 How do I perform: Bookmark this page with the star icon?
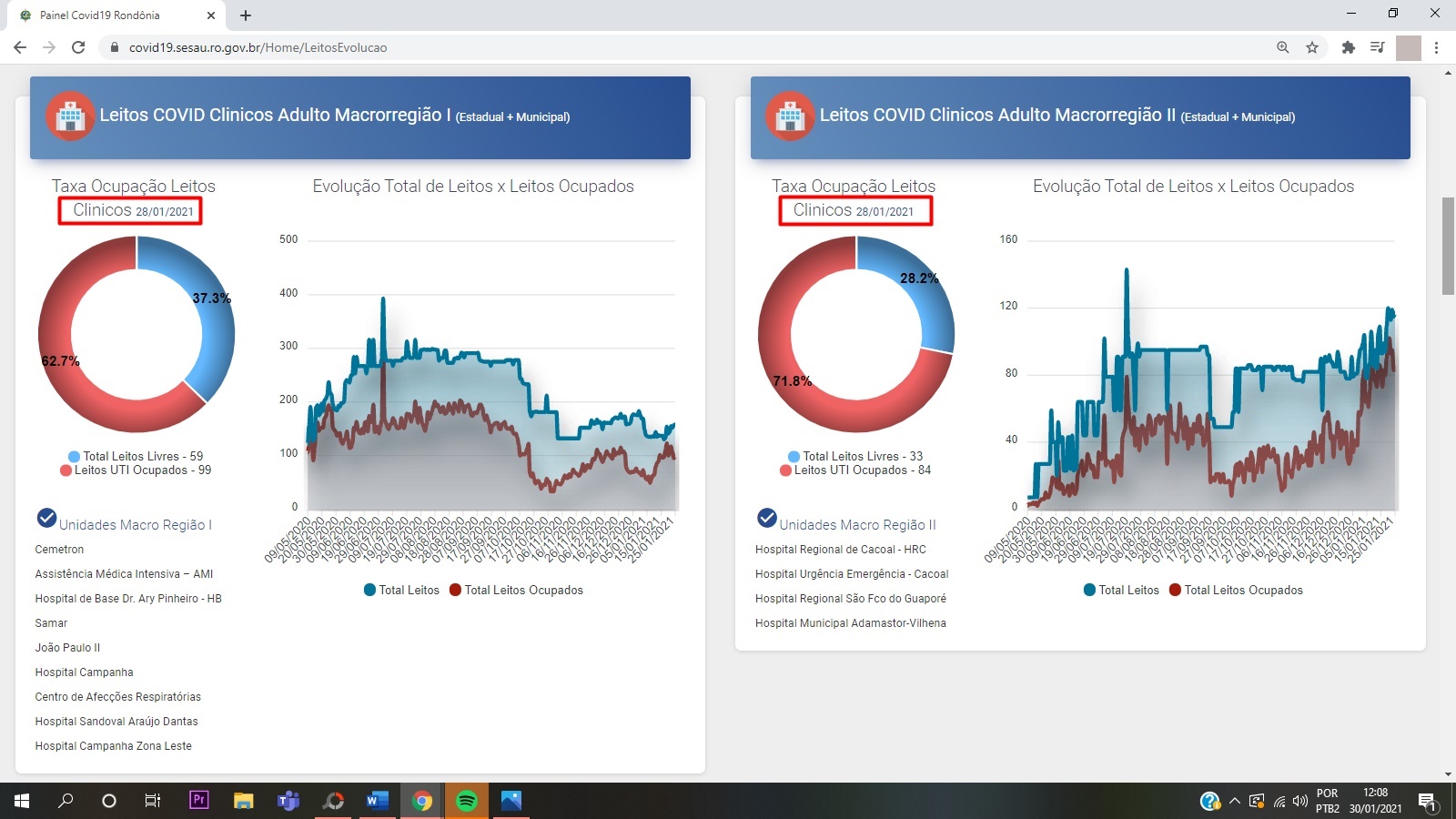[1312, 47]
